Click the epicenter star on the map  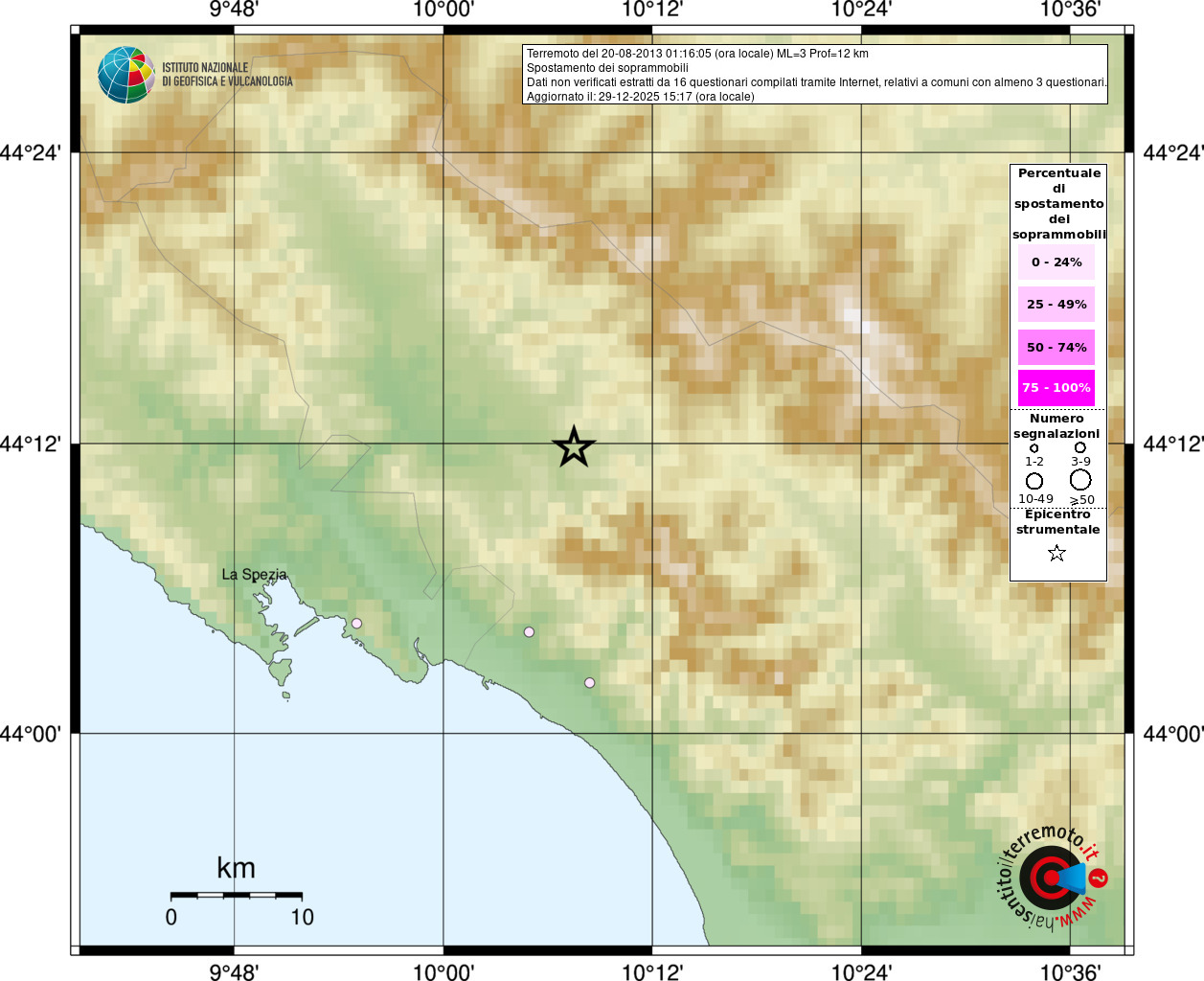[574, 446]
